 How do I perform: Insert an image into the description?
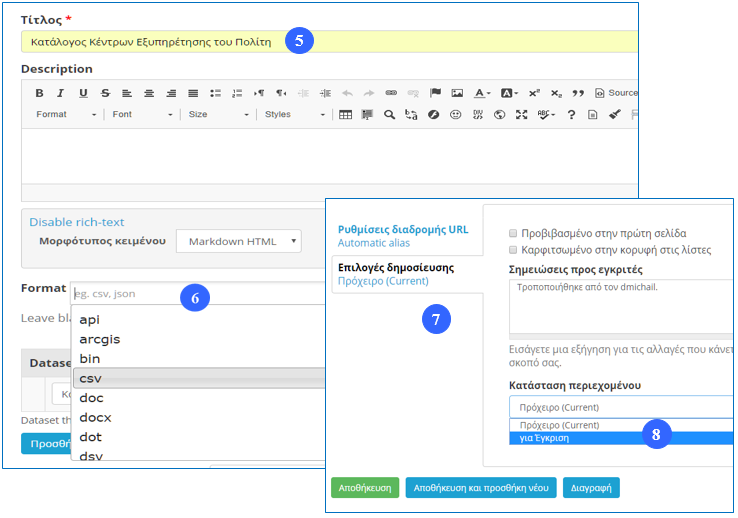tap(457, 93)
